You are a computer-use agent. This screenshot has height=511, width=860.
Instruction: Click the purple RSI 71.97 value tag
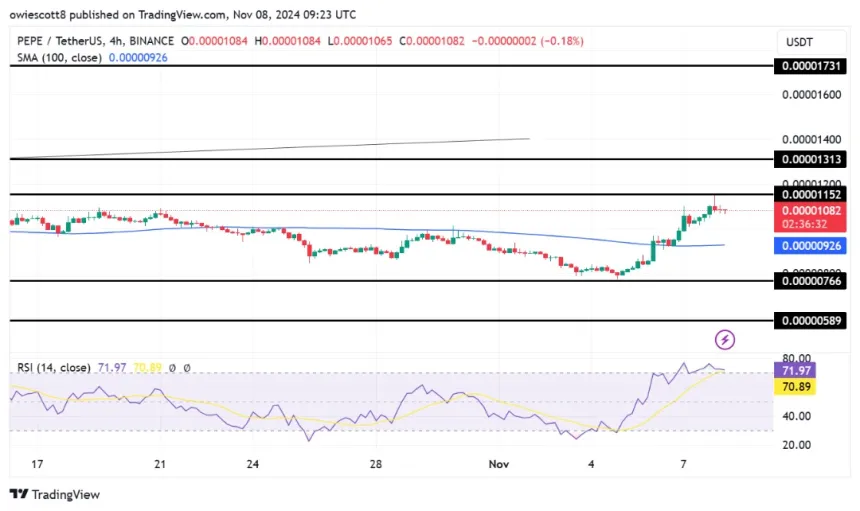[795, 371]
